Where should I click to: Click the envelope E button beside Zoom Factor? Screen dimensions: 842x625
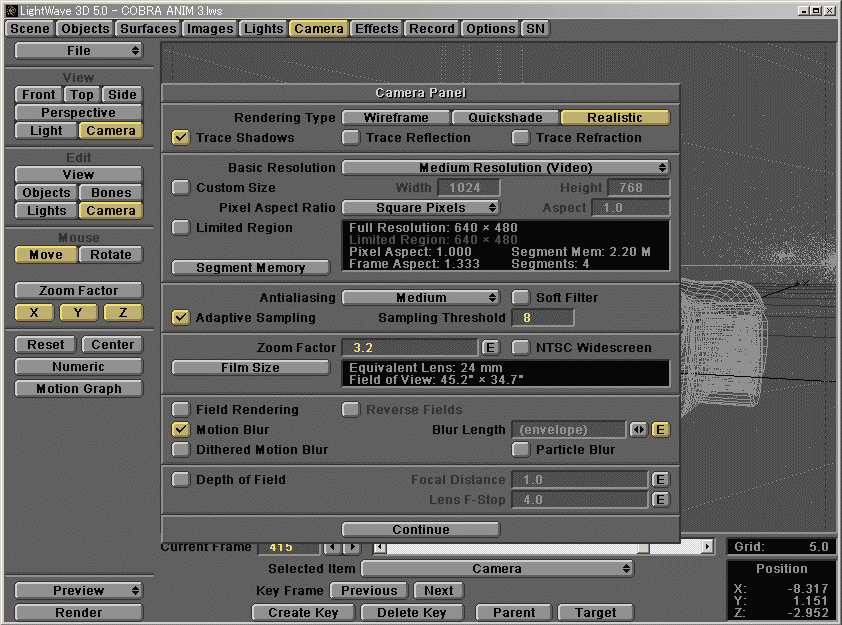pyautogui.click(x=490, y=348)
